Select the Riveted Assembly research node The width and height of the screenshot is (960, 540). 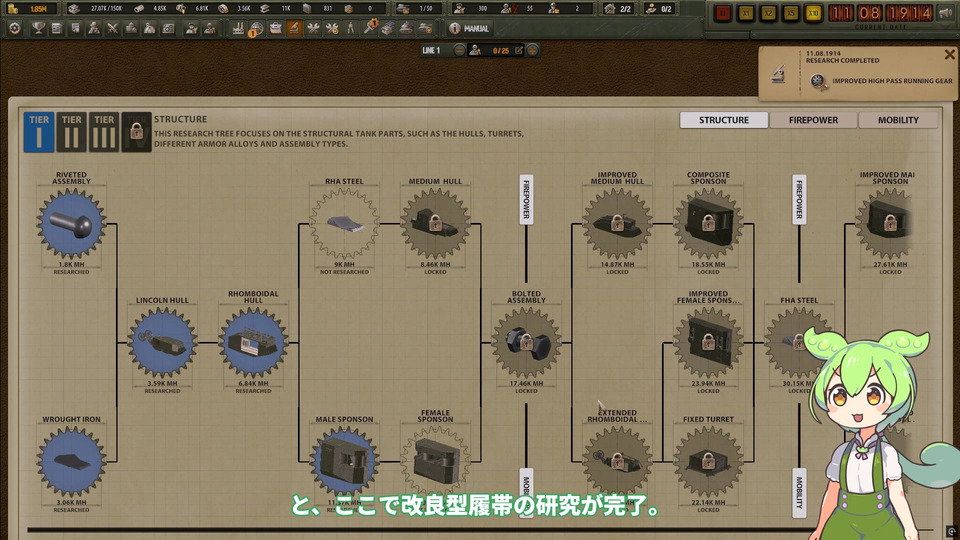(x=72, y=224)
